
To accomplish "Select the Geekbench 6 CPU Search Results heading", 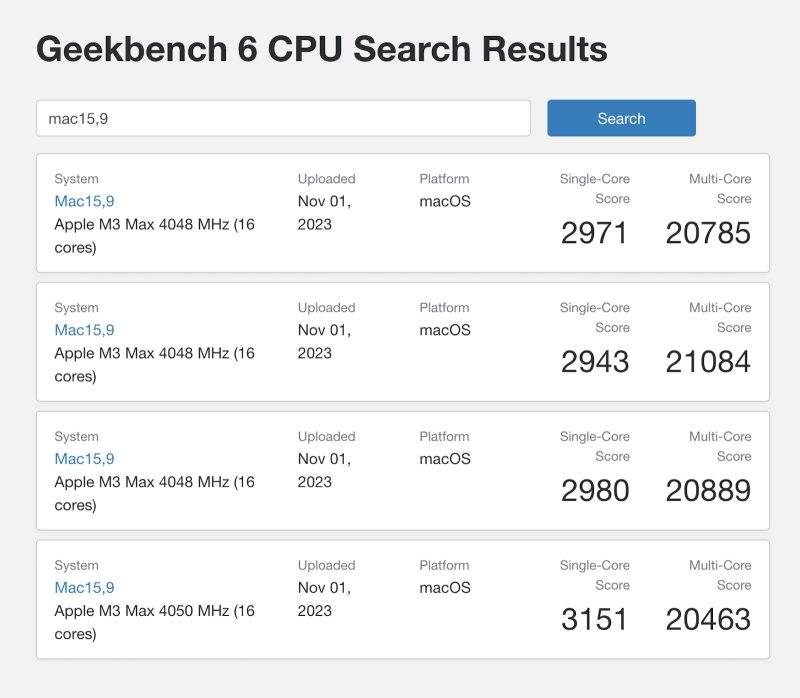I will pos(321,48).
